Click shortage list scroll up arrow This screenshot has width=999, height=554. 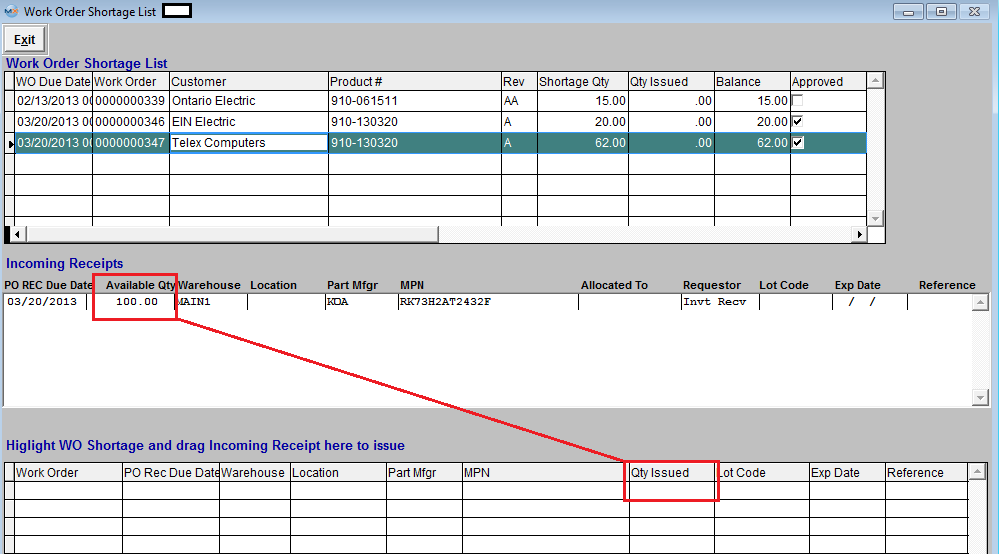pyautogui.click(x=875, y=81)
